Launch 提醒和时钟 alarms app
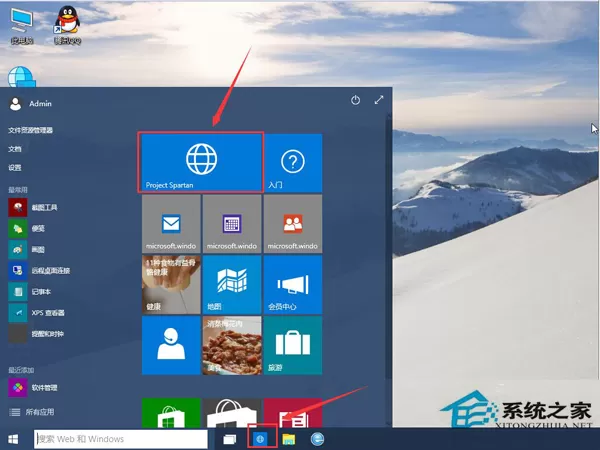Screen dimensions: 600x450 [36, 334]
